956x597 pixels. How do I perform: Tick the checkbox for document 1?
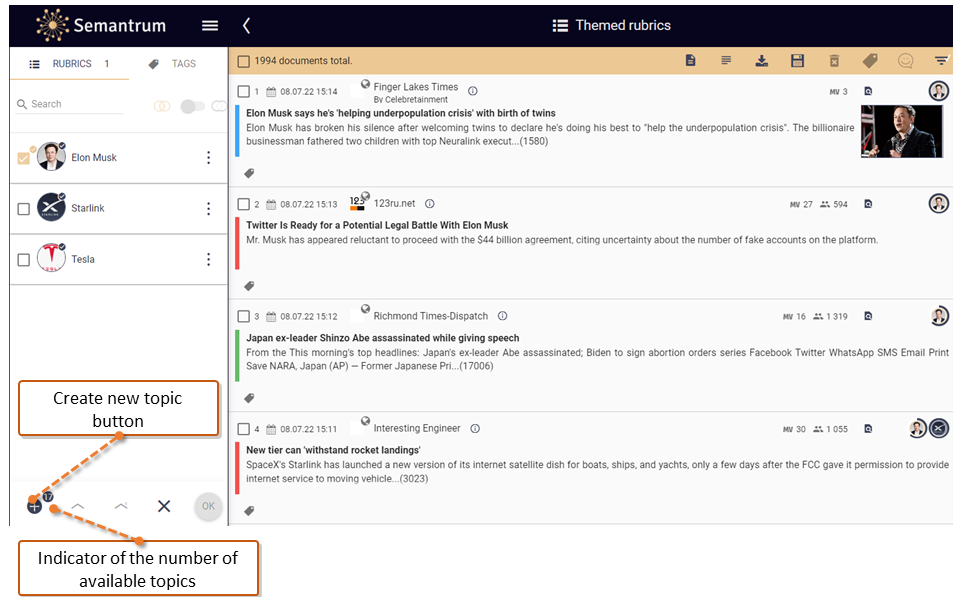(x=244, y=91)
